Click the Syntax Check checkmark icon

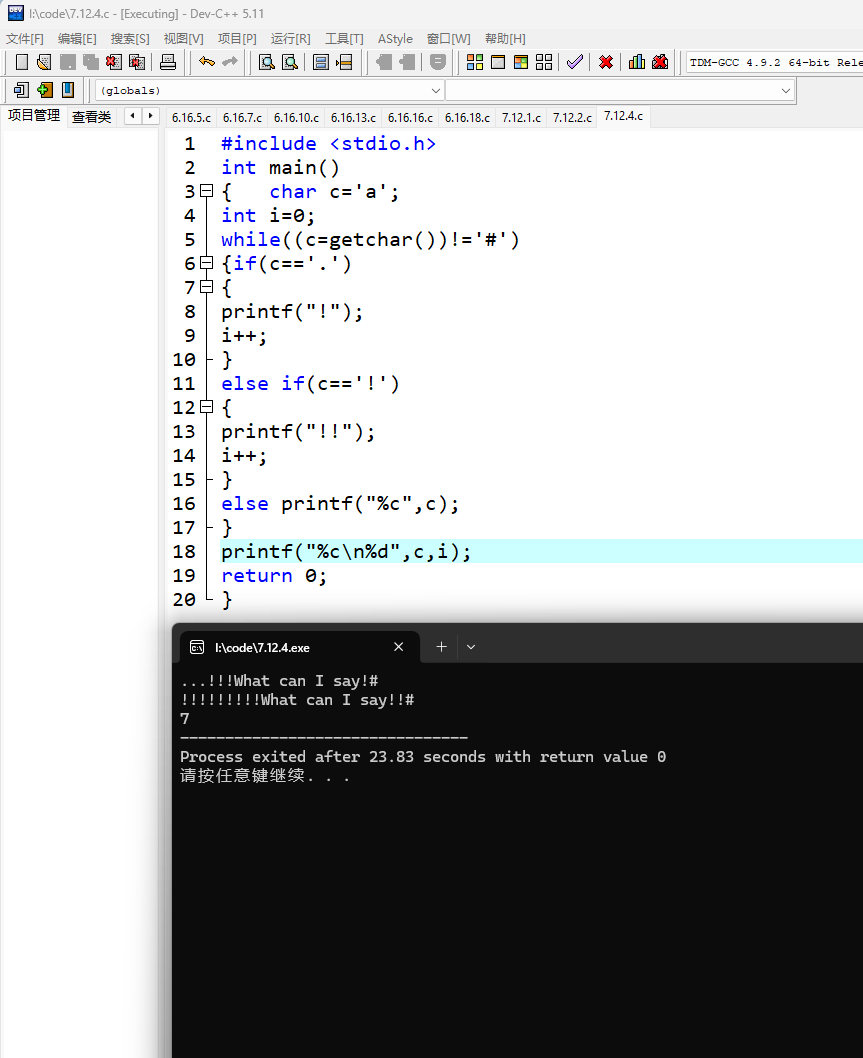tap(575, 62)
